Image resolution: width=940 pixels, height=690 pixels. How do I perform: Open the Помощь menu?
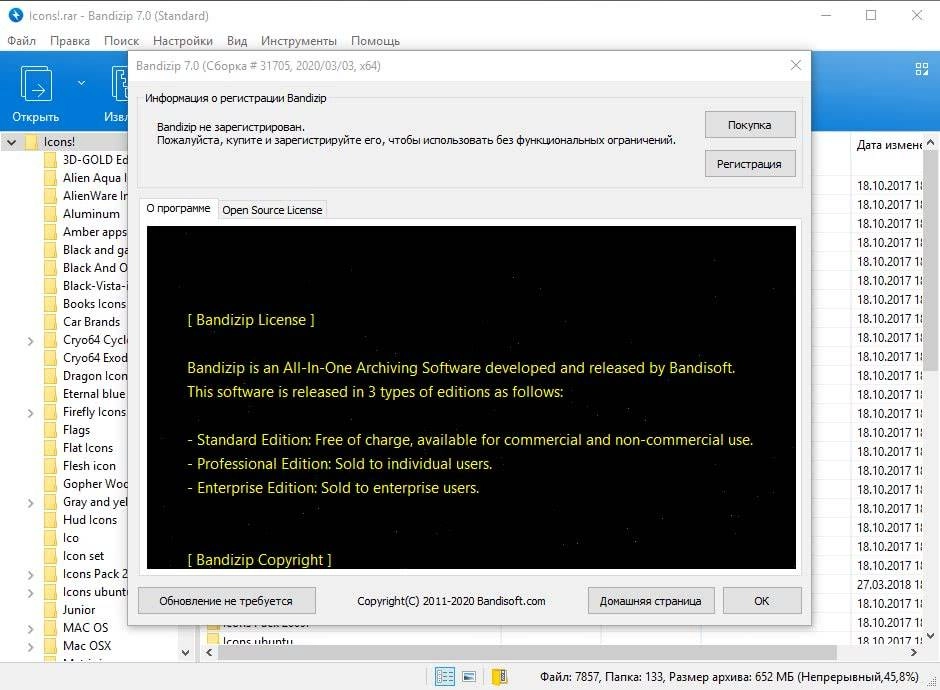375,41
